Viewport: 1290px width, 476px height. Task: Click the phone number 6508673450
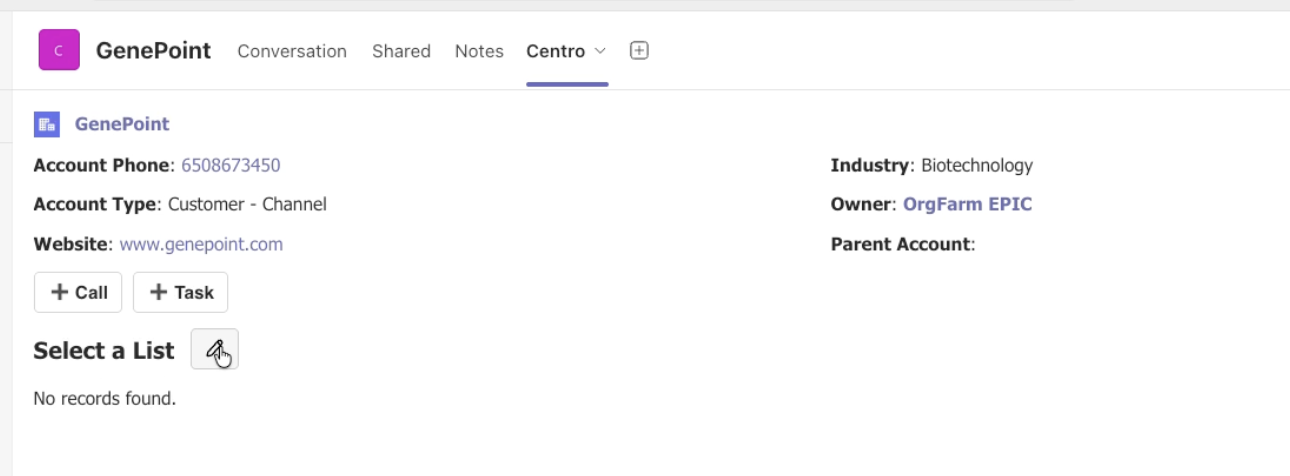pyautogui.click(x=231, y=165)
